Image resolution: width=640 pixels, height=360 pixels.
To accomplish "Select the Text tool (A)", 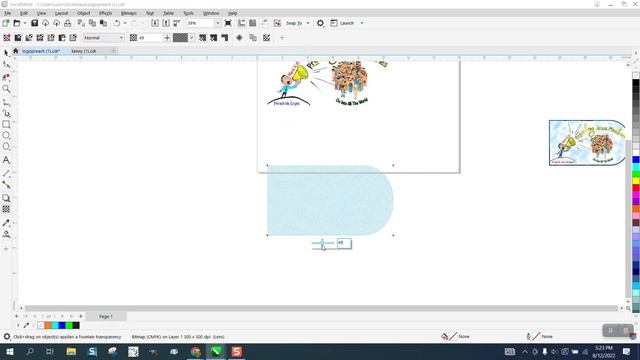I will click(6, 160).
